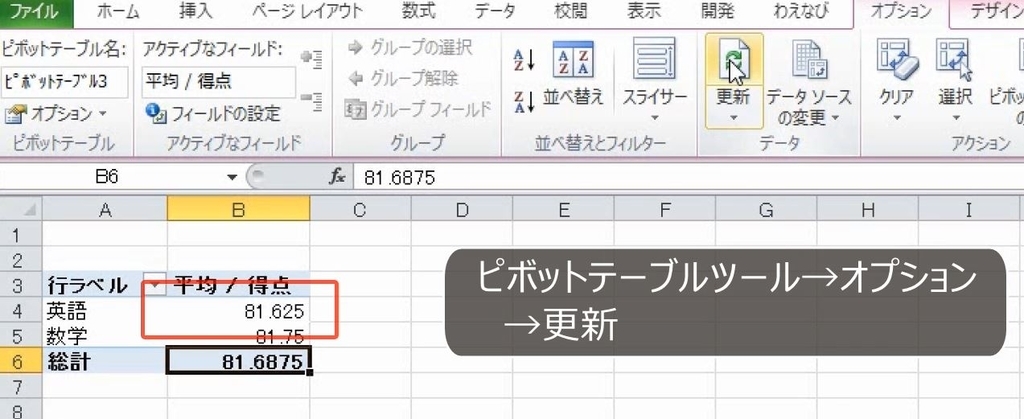
Task: Select column A header
Action: click(104, 210)
